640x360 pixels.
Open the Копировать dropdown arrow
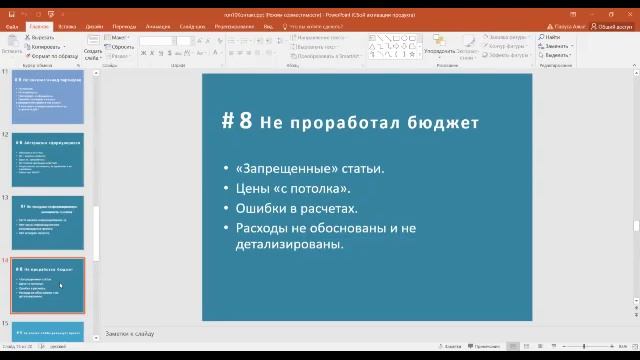64,47
